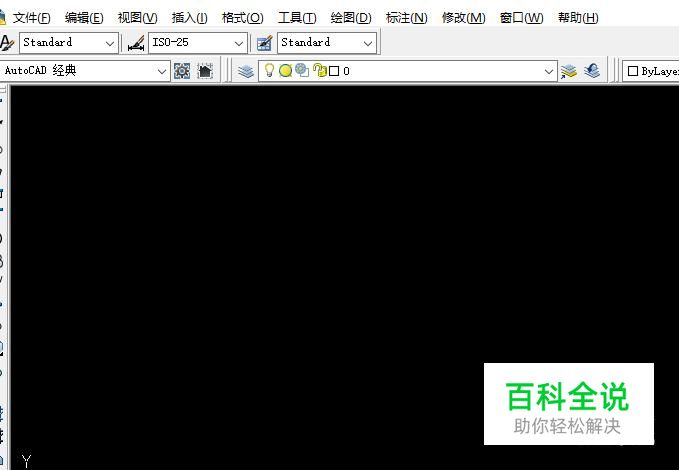
Task: Open the 绘图(D) menu
Action: 351,18
